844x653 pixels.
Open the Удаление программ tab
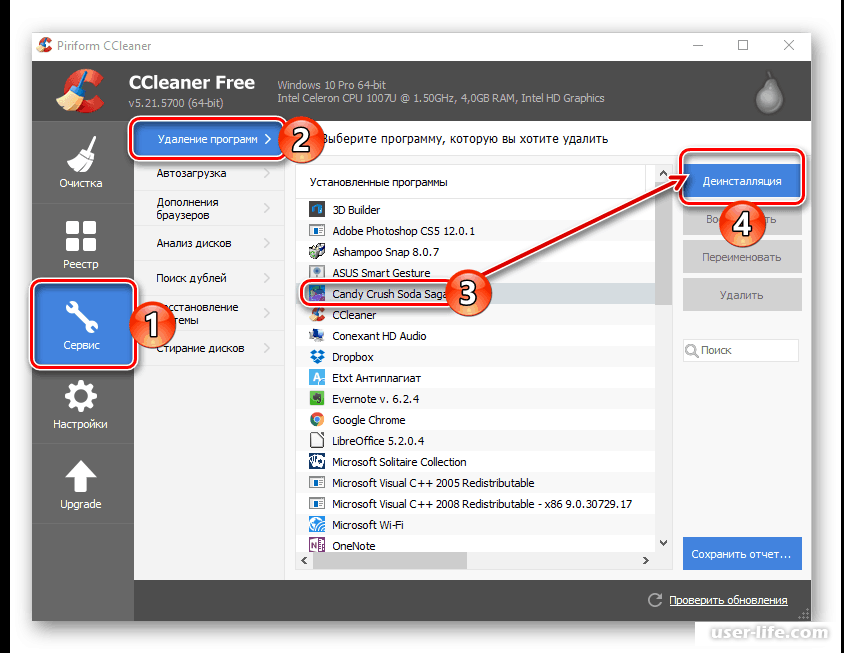(209, 139)
